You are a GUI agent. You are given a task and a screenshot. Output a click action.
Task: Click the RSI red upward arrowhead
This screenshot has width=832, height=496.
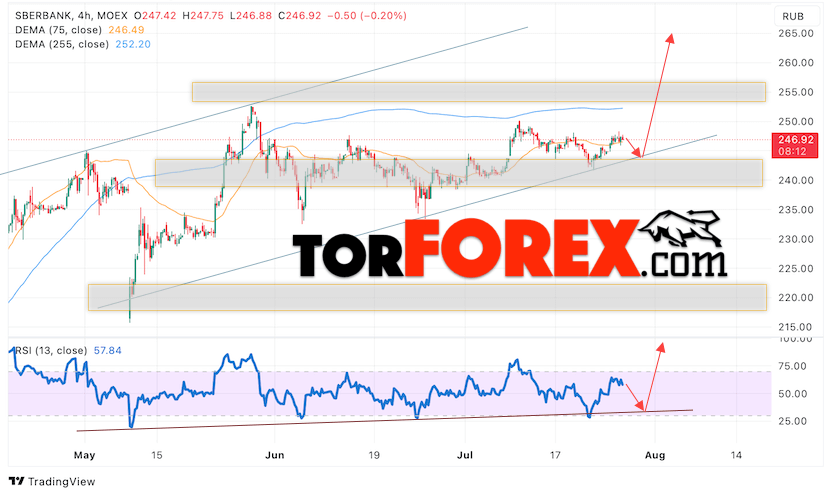click(x=661, y=347)
